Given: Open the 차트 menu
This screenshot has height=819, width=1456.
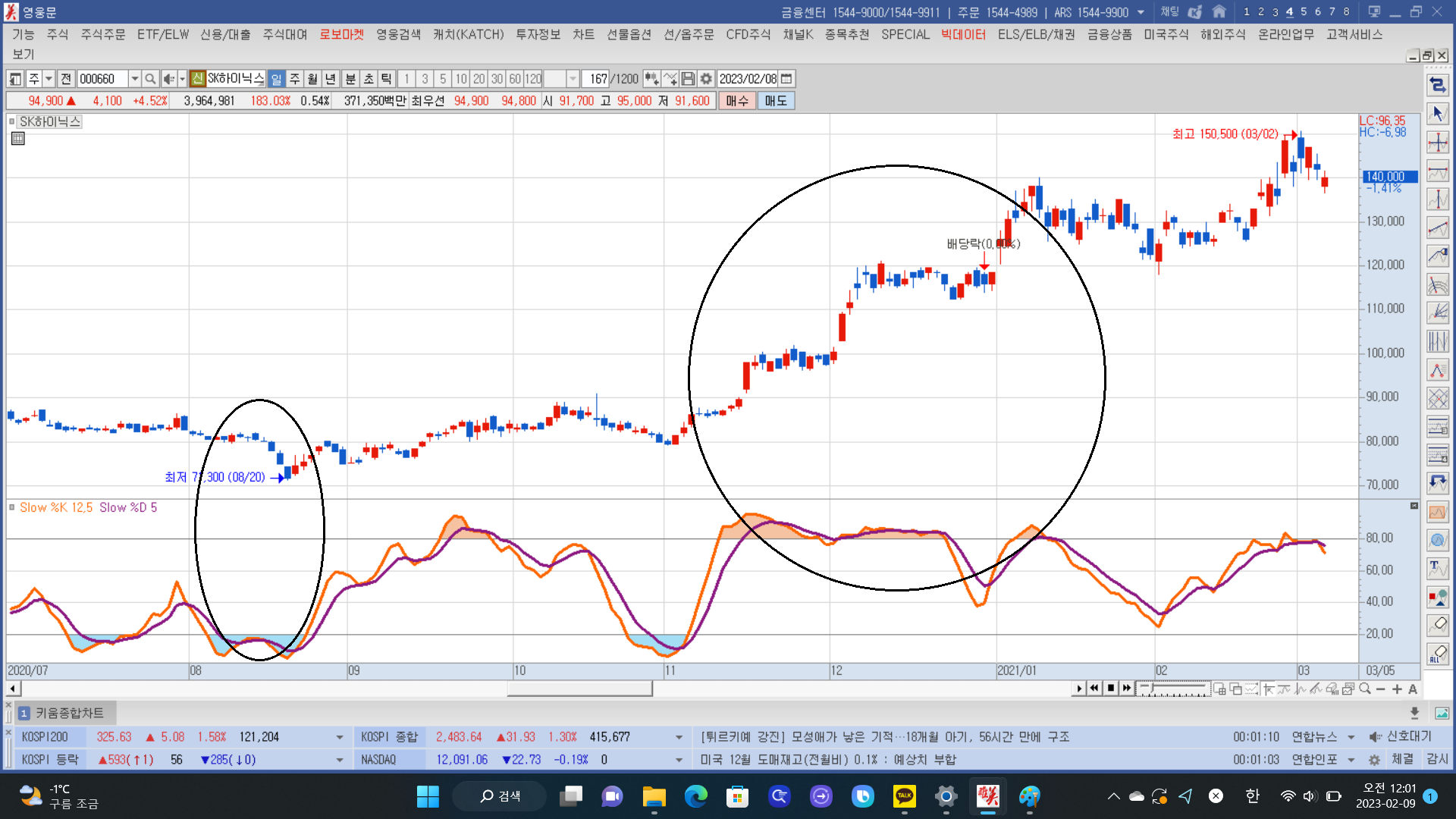Looking at the screenshot, I should click(583, 34).
